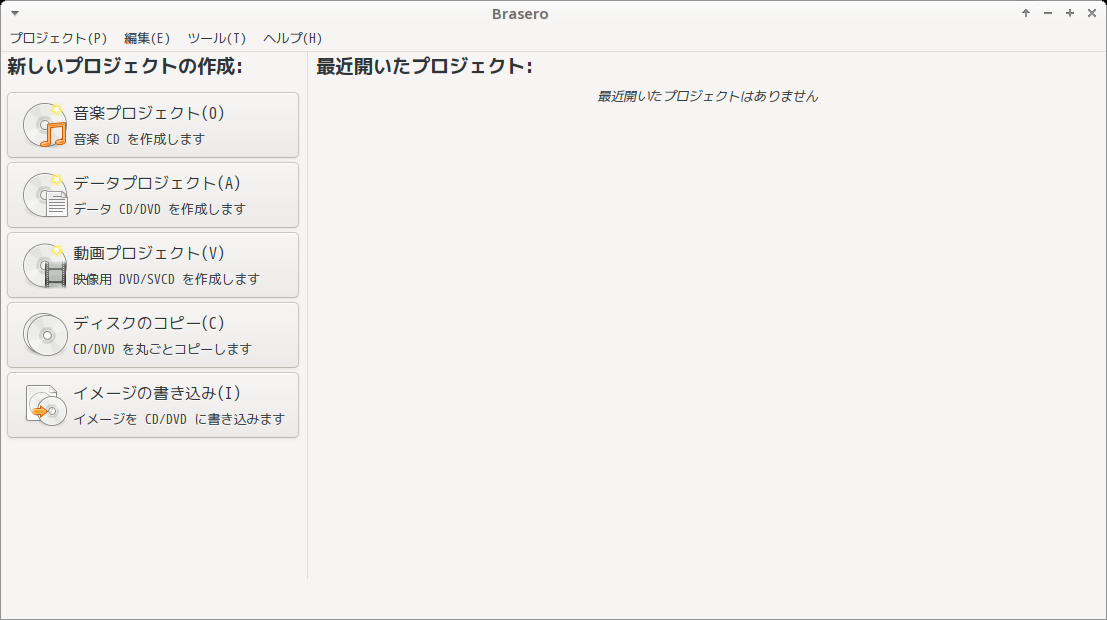The image size is (1107, 620).
Task: Select イメージの書き込み(I)
Action: pos(153,405)
